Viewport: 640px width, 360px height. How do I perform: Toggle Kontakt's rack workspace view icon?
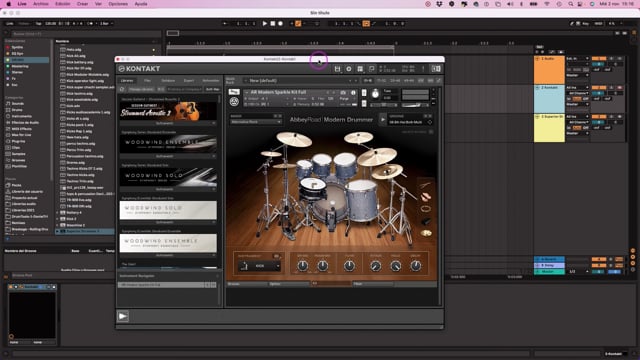coord(360,69)
